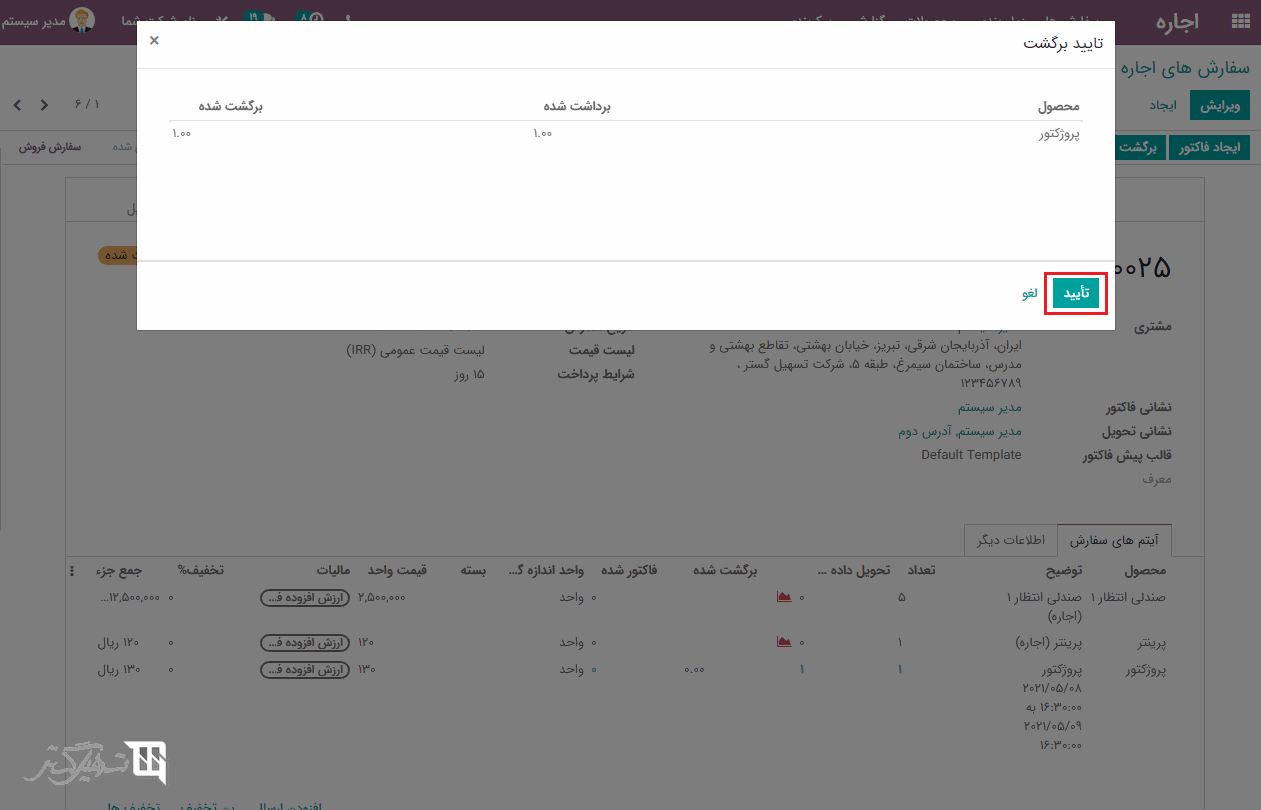The height and width of the screenshot is (810, 1261).
Task: Click the ویرایش edit button
Action: [1220, 105]
